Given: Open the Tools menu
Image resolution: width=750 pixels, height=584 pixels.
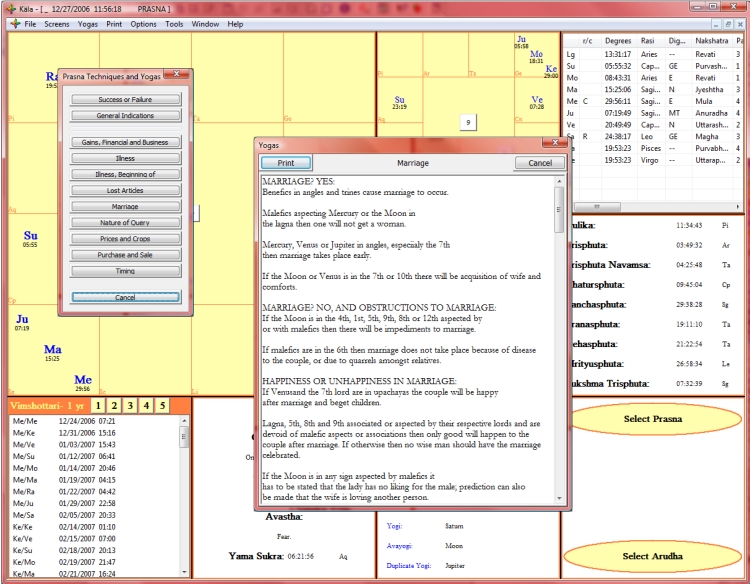Looking at the screenshot, I should (174, 24).
